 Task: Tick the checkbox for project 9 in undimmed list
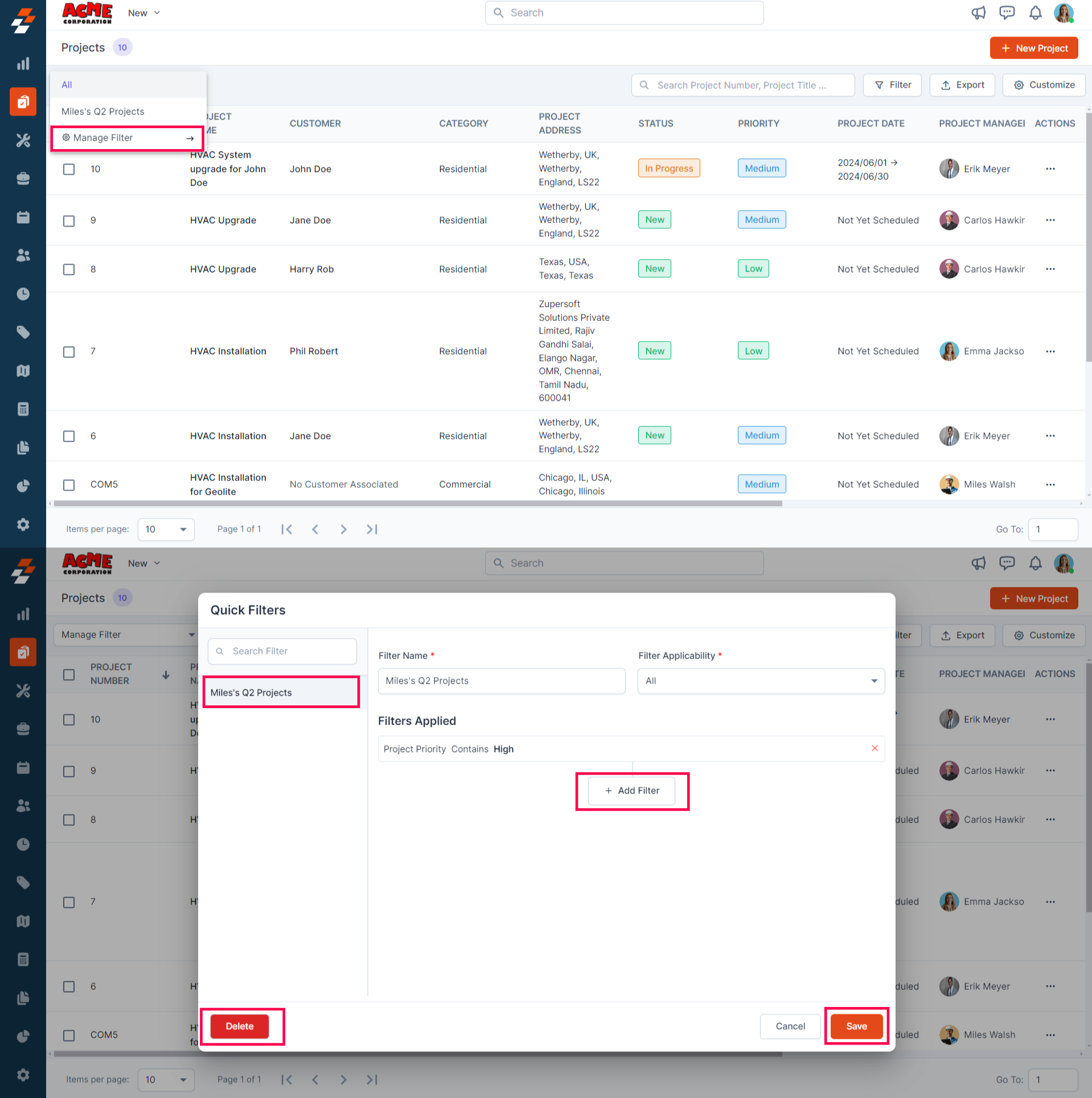point(69,221)
